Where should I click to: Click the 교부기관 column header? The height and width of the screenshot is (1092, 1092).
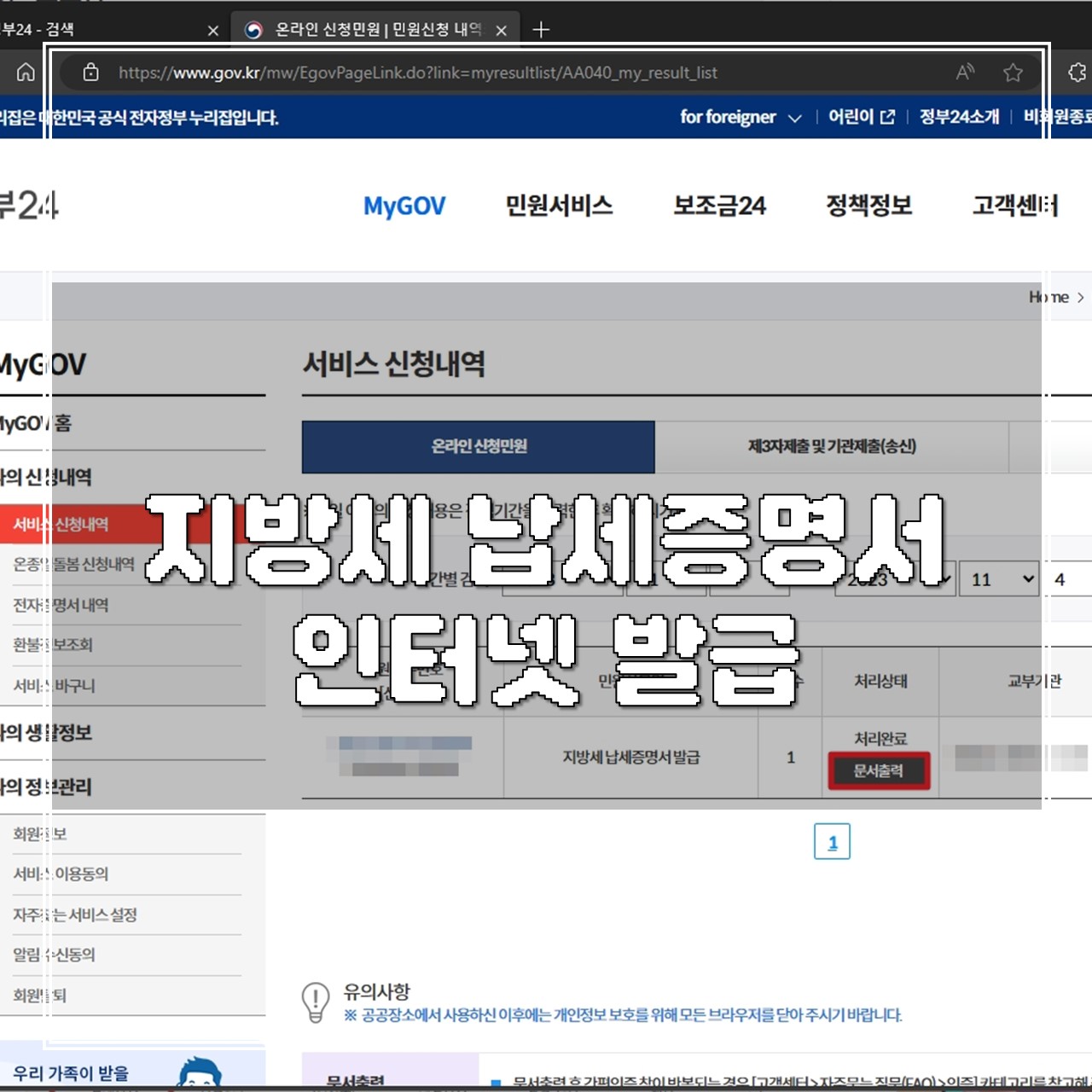1034,681
